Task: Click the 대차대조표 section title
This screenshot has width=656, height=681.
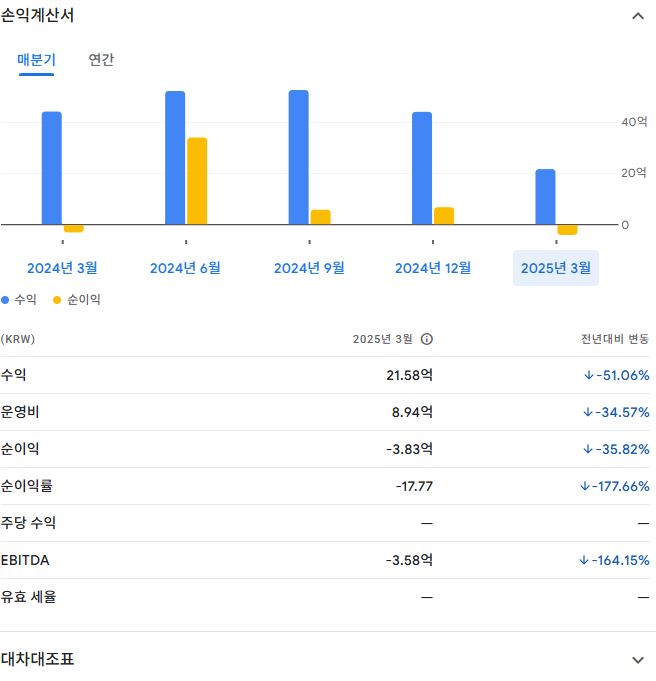Action: (x=37, y=659)
